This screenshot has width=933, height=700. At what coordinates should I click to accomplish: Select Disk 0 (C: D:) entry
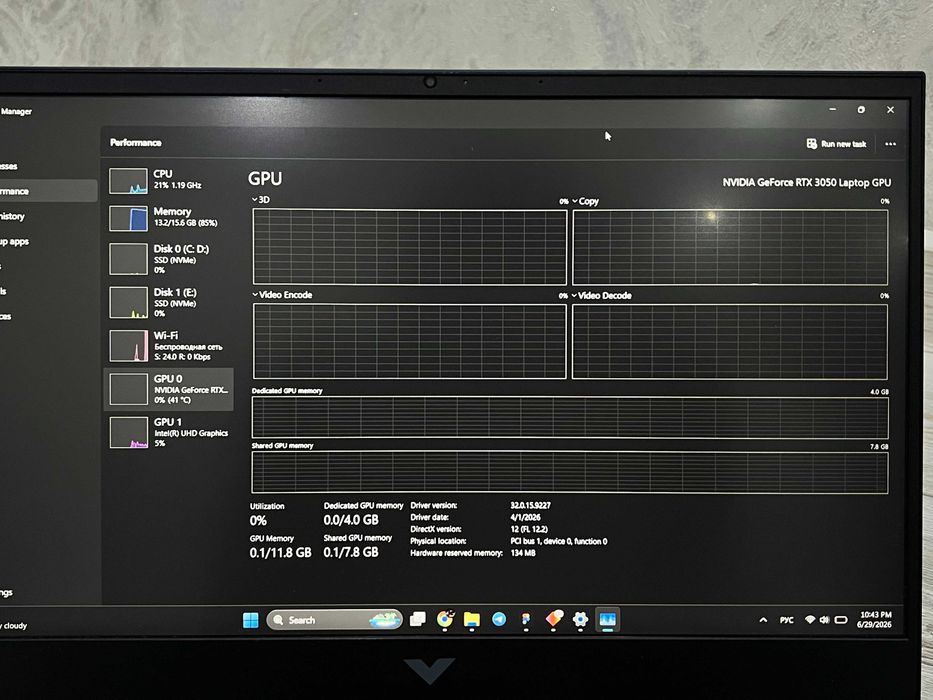(x=169, y=259)
